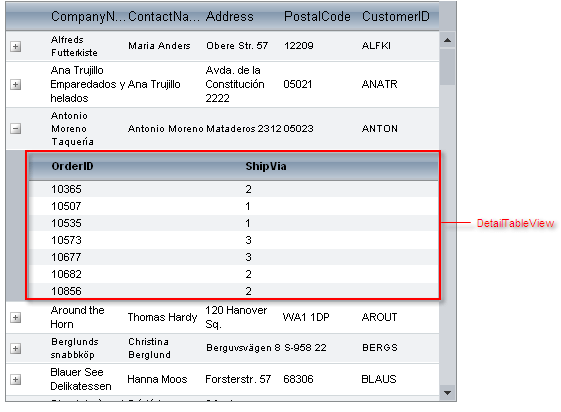Sort by the ContactName column header
The width and height of the screenshot is (561, 412).
click(x=164, y=16)
